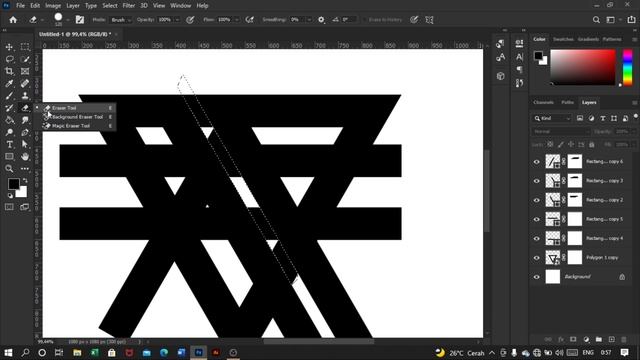The height and width of the screenshot is (360, 640).
Task: Toggle pressure for opacity button
Action: tap(190, 20)
